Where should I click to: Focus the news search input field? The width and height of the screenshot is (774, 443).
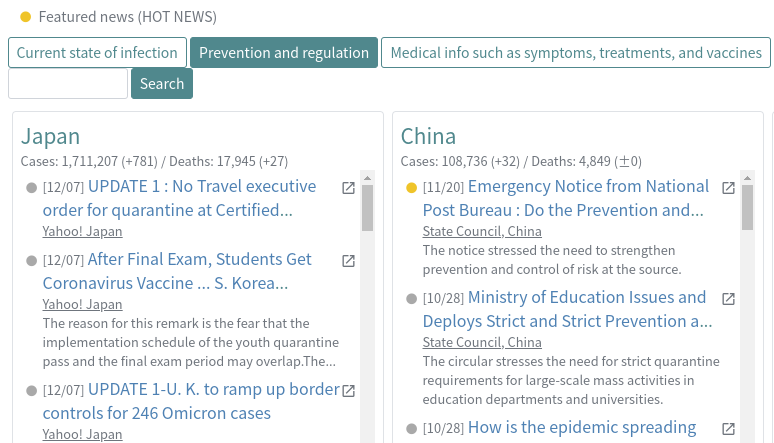click(x=68, y=83)
